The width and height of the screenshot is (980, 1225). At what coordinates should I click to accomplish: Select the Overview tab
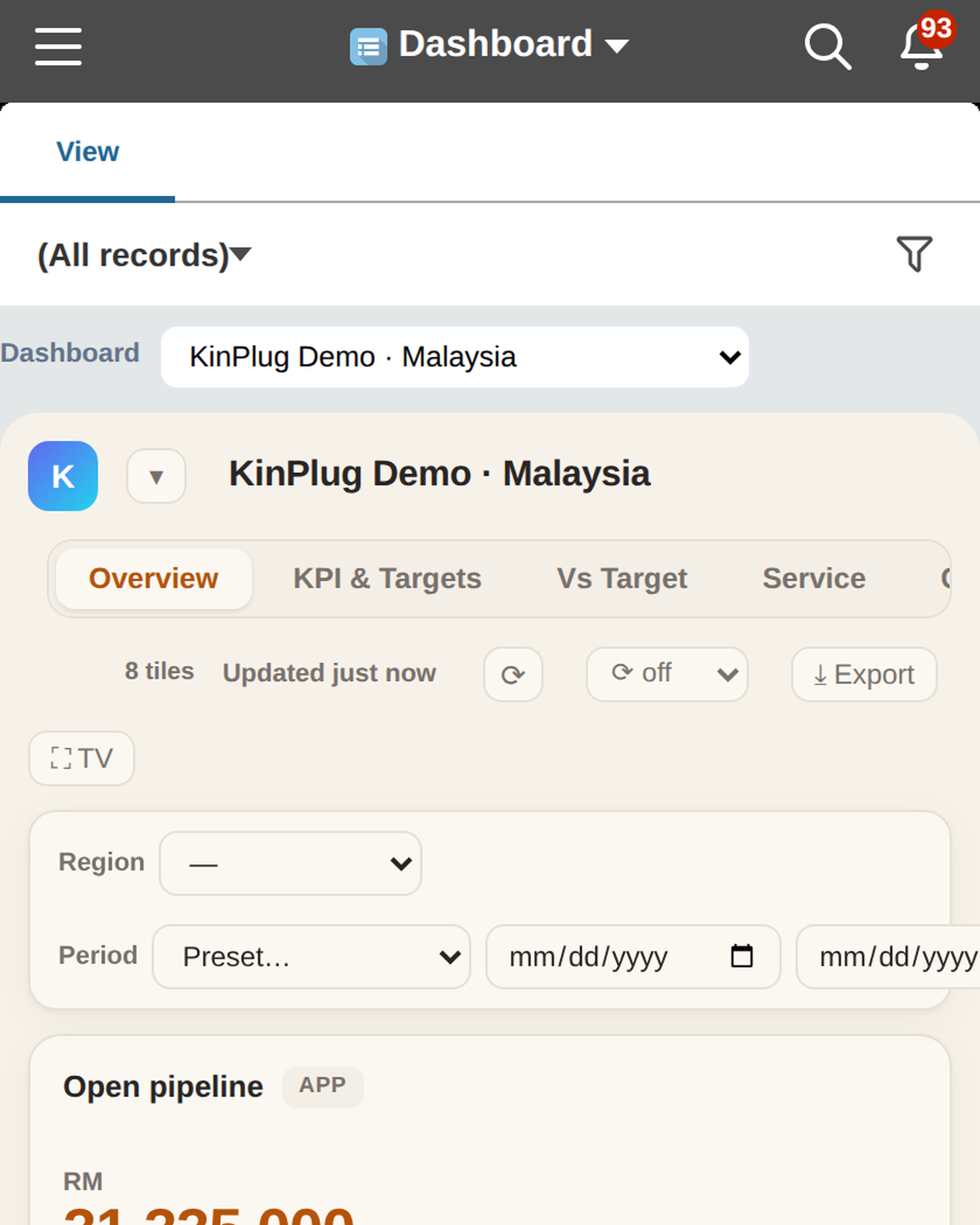tap(153, 578)
